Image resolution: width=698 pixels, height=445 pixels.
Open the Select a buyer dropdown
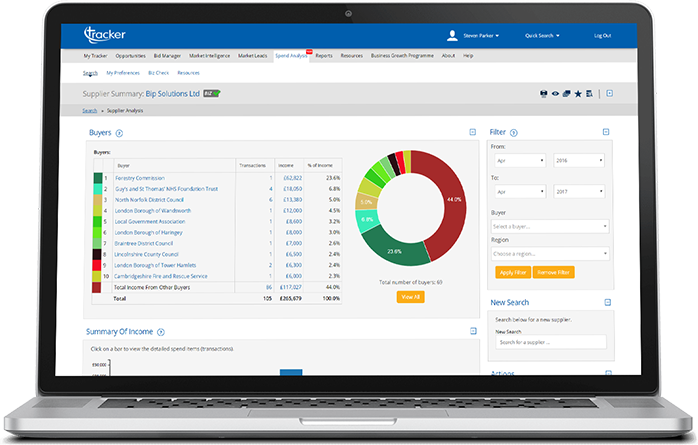coord(550,227)
